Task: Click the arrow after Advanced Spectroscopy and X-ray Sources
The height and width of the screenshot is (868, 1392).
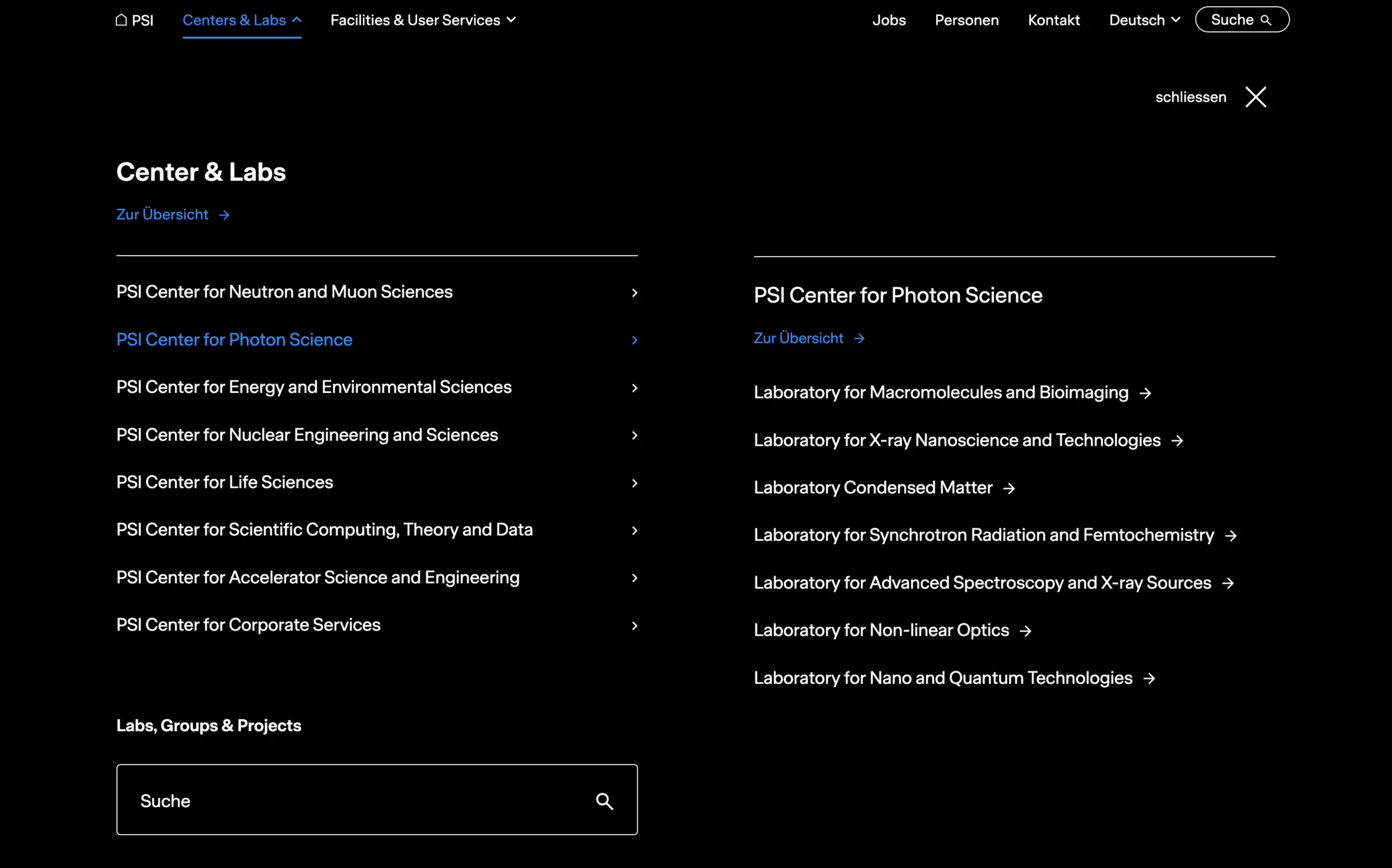Action: [1228, 583]
